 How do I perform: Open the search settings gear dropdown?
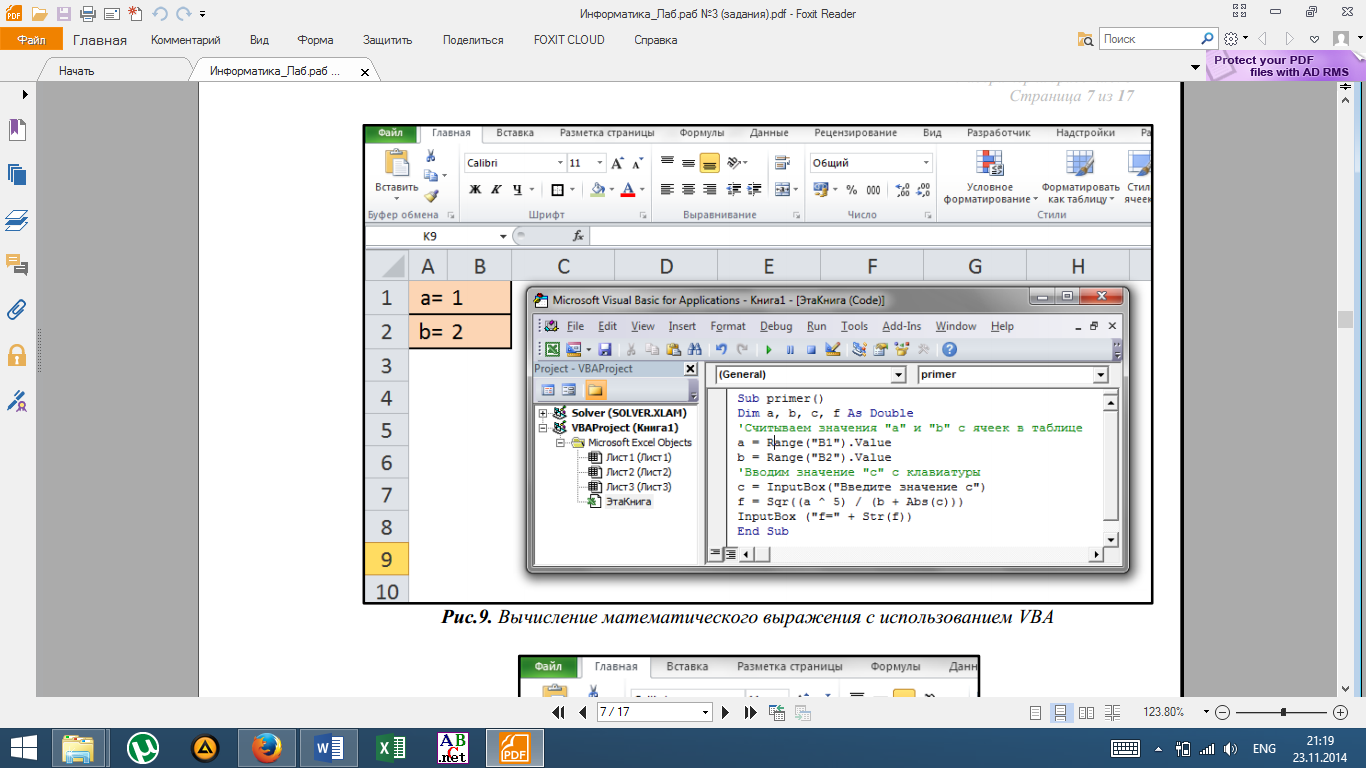1236,39
